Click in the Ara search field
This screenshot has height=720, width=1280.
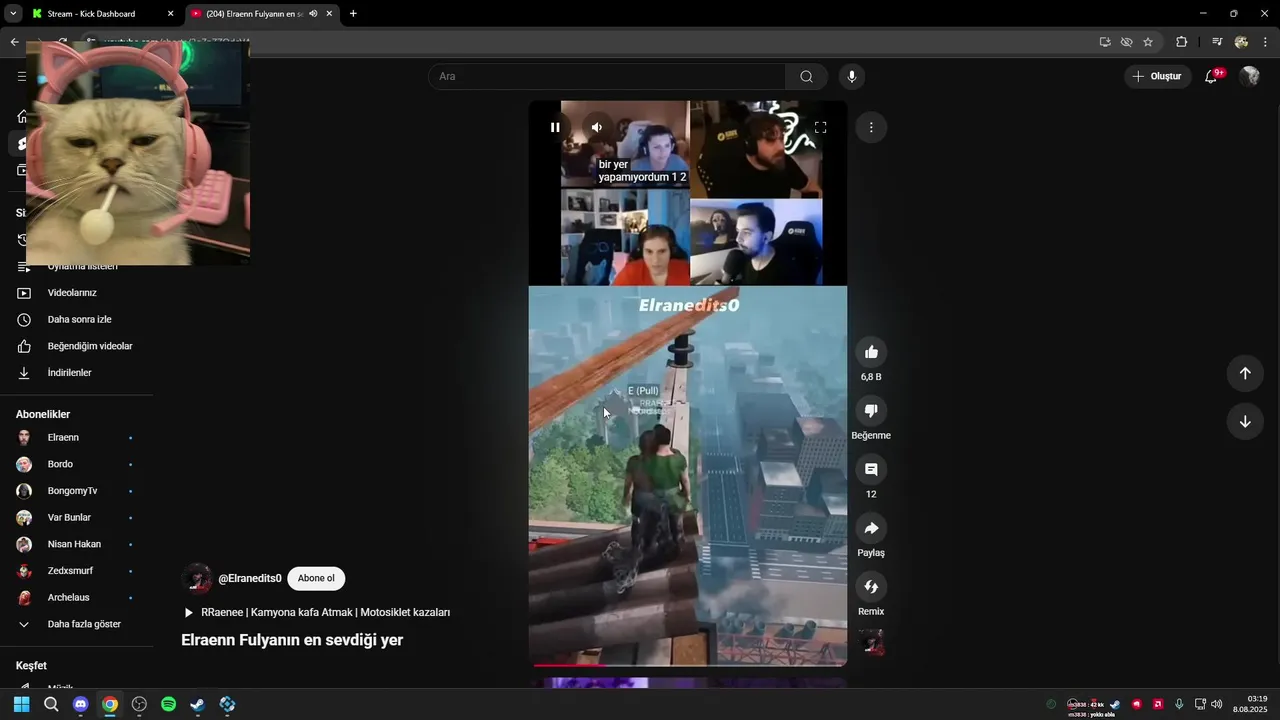tap(607, 76)
